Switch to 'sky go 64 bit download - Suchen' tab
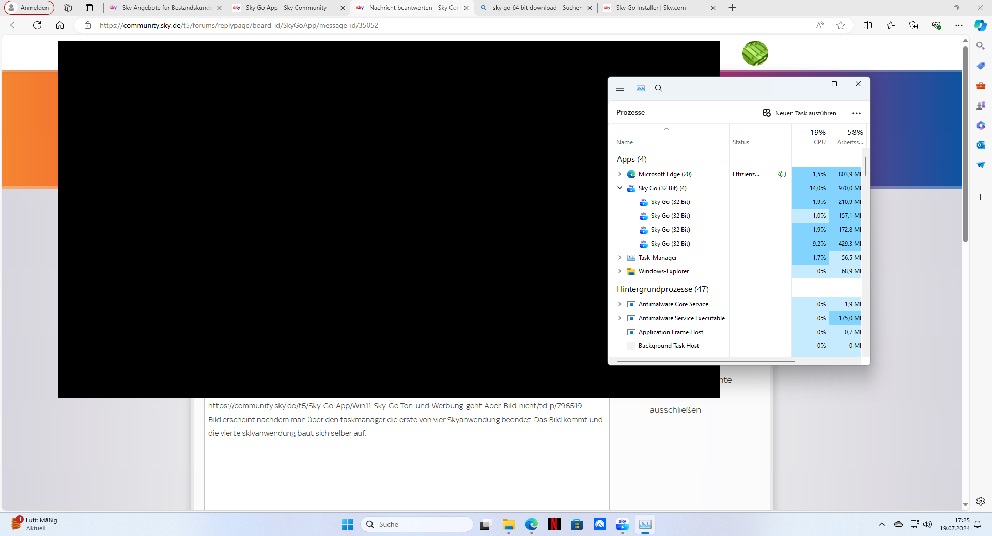992x536 pixels. [535, 8]
